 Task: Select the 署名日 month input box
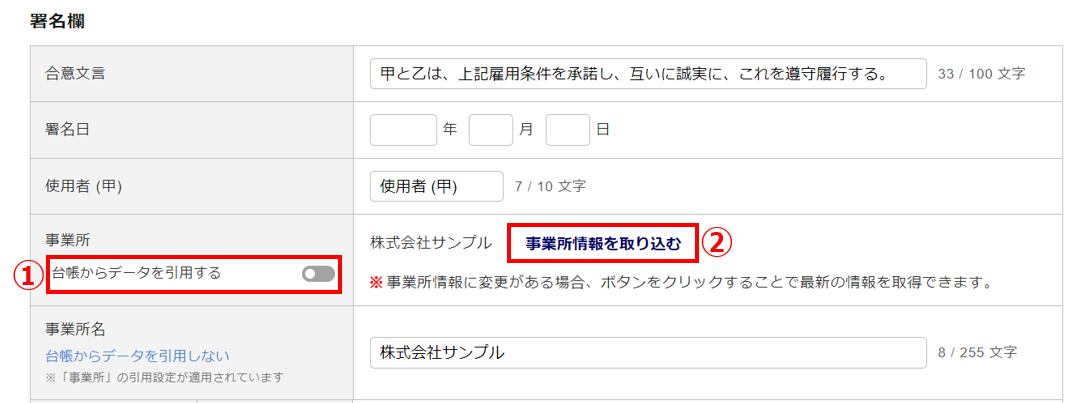[491, 130]
